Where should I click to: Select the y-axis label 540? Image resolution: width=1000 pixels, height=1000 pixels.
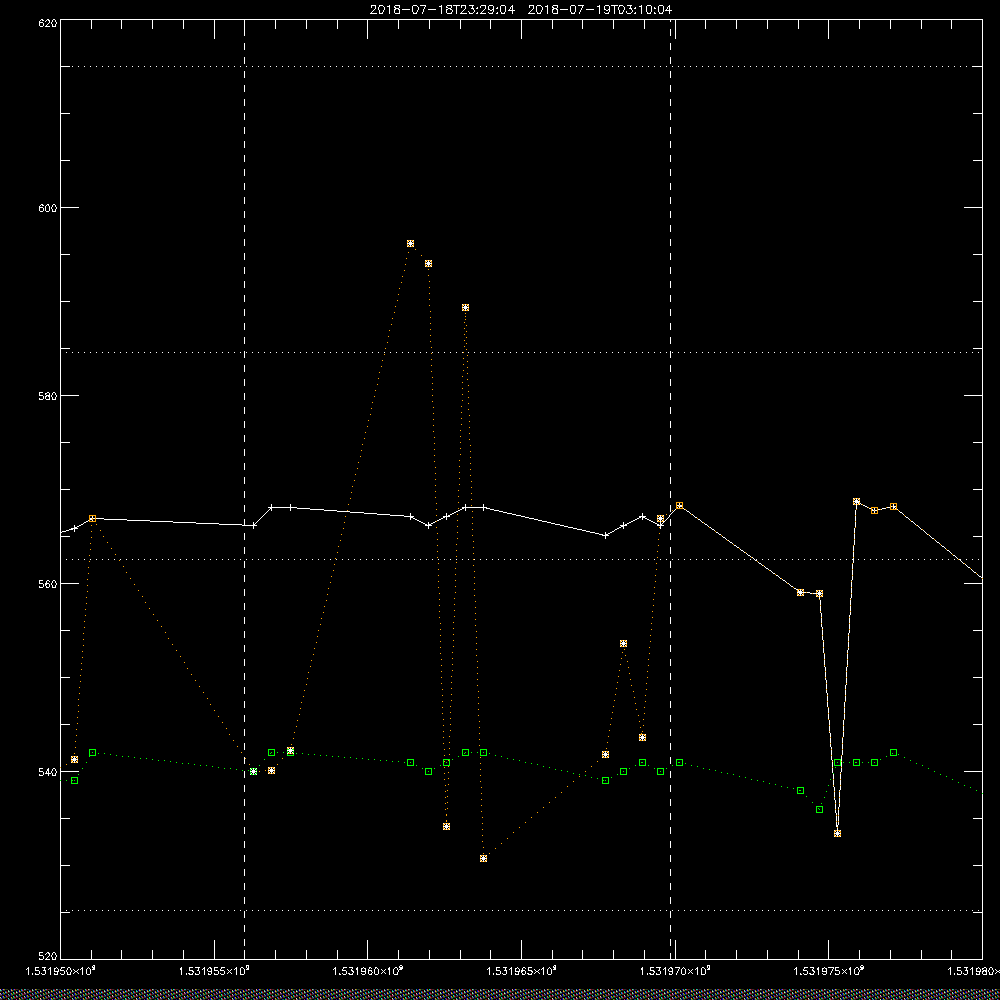point(47,772)
